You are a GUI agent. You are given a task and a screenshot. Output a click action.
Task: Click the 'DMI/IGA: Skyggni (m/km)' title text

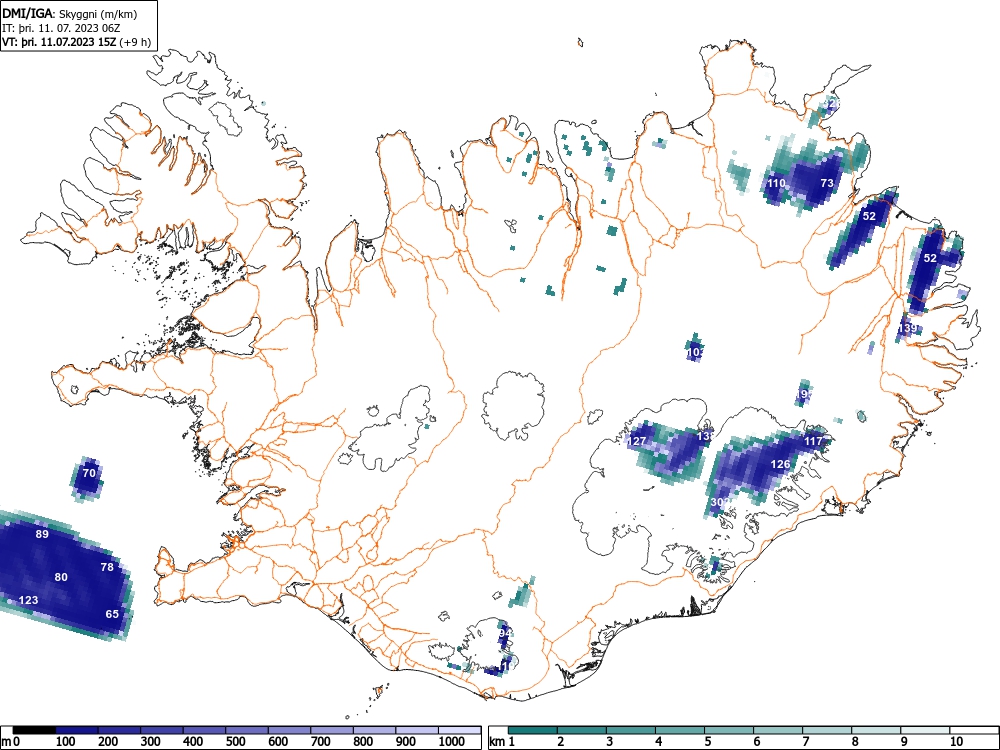pyautogui.click(x=70, y=13)
